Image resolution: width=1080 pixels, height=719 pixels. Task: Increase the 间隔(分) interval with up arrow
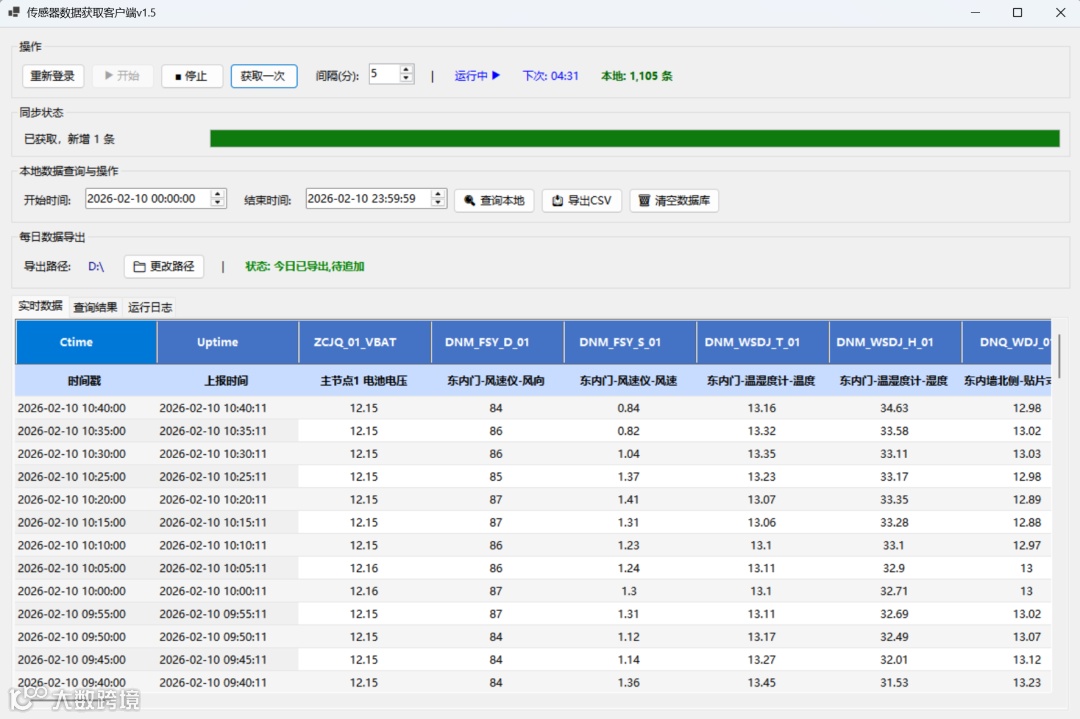(x=406, y=70)
